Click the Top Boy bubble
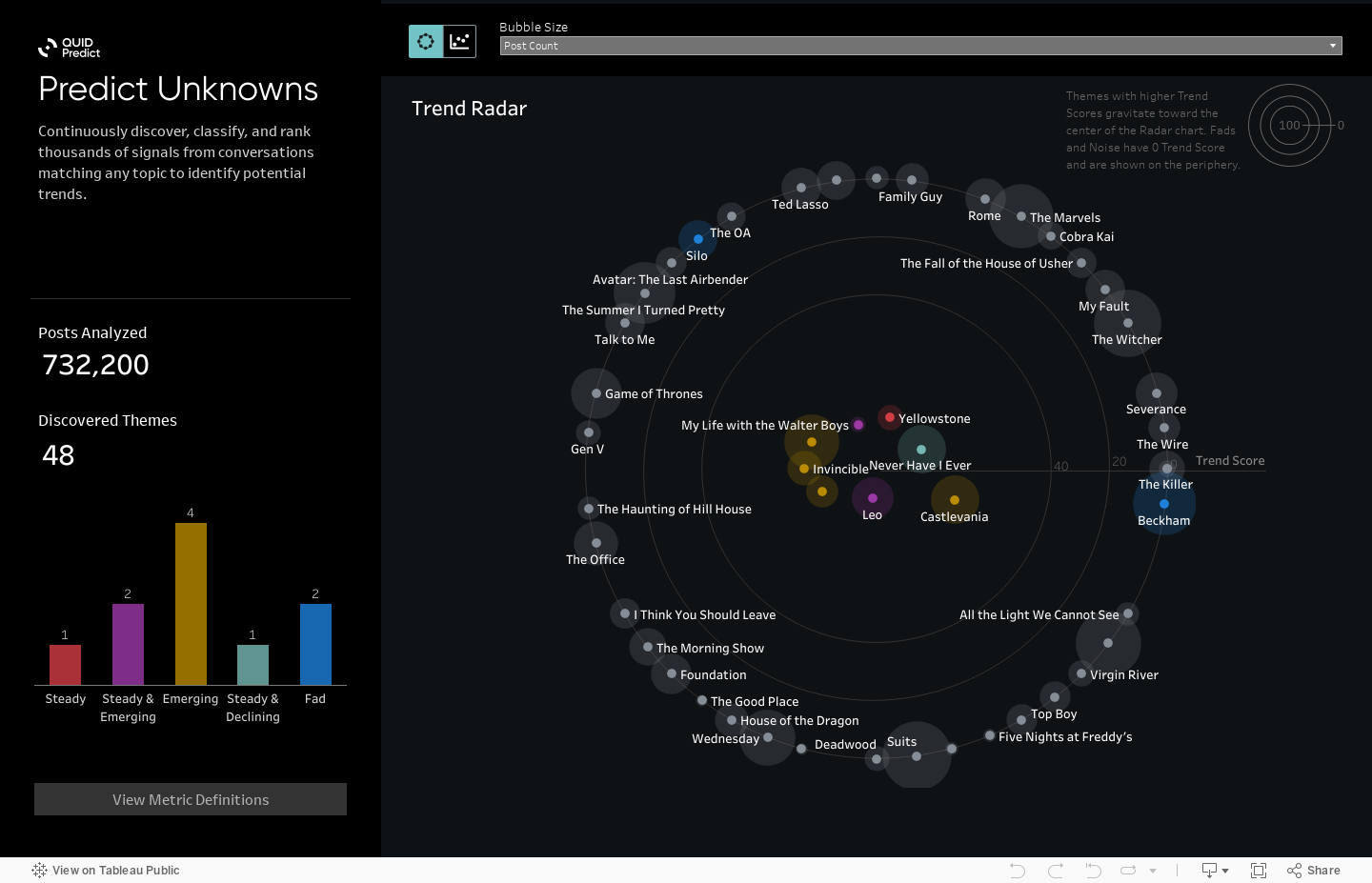 pos(1055,698)
